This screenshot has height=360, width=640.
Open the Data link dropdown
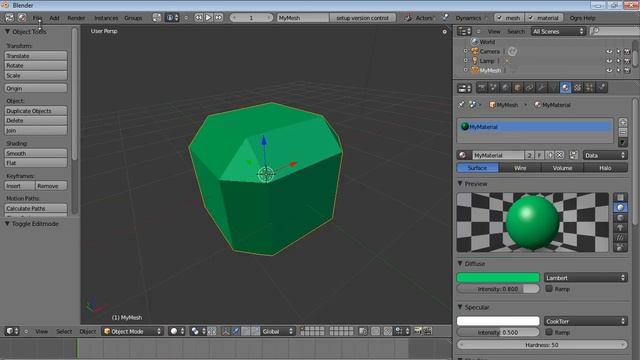(x=605, y=155)
